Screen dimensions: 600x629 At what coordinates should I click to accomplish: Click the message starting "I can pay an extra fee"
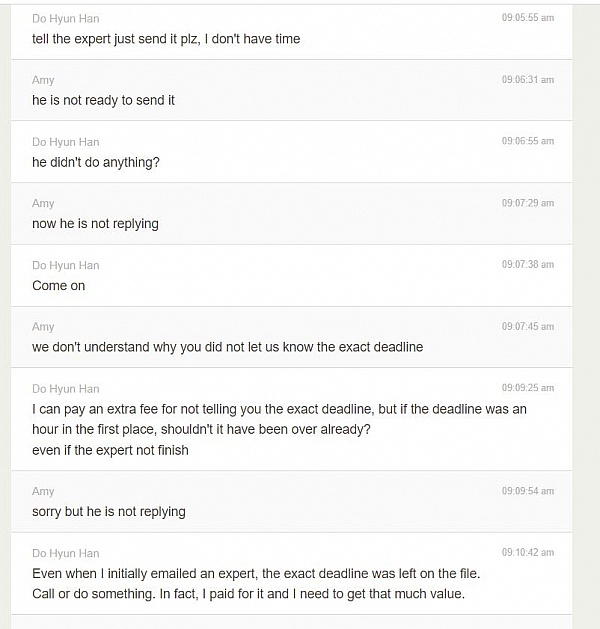click(279, 409)
